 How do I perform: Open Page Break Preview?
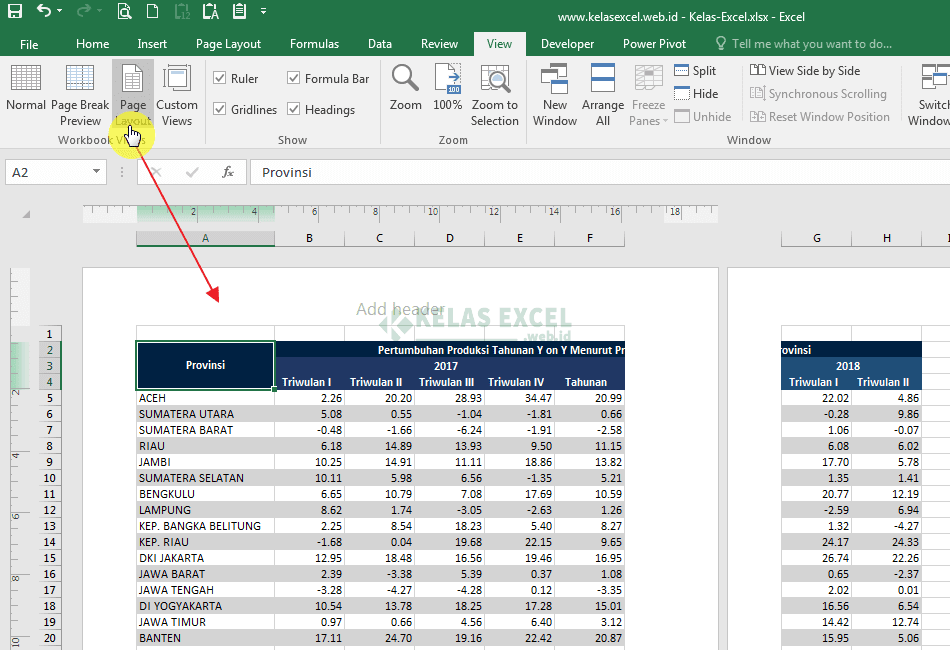click(x=79, y=88)
